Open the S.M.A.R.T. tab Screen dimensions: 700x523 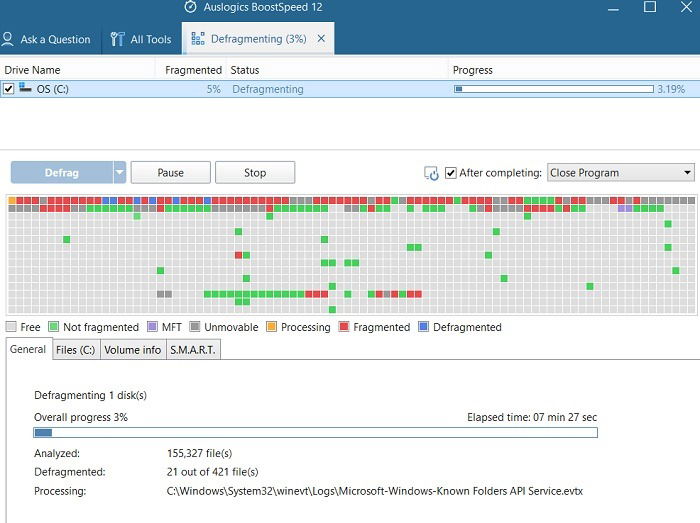coord(193,350)
